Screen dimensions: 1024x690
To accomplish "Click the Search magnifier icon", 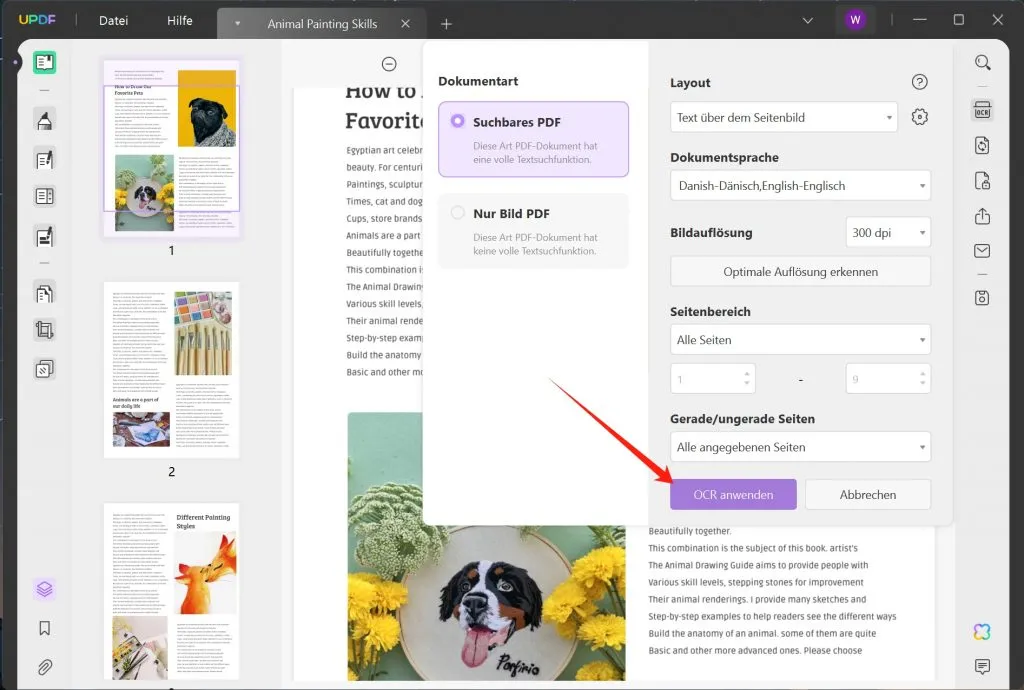I will point(982,63).
